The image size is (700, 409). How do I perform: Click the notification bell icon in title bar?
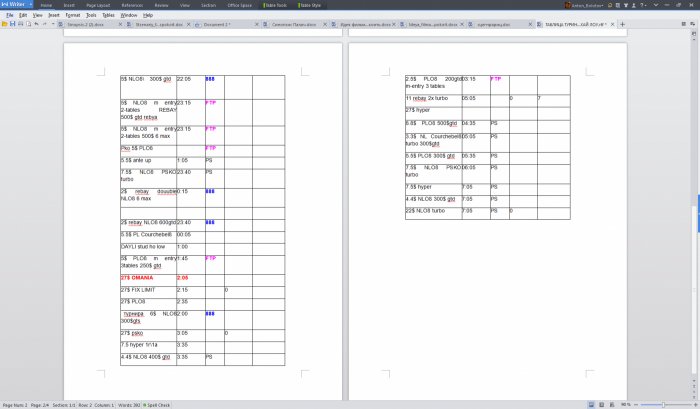[x=610, y=5]
